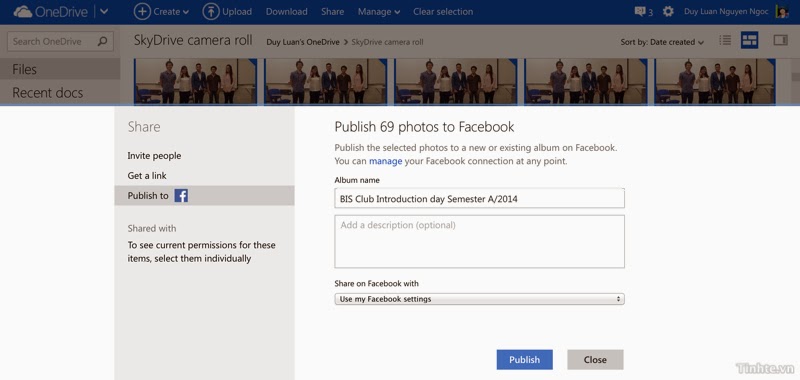
Task: Open the manage Facebook connection link
Action: (x=386, y=161)
